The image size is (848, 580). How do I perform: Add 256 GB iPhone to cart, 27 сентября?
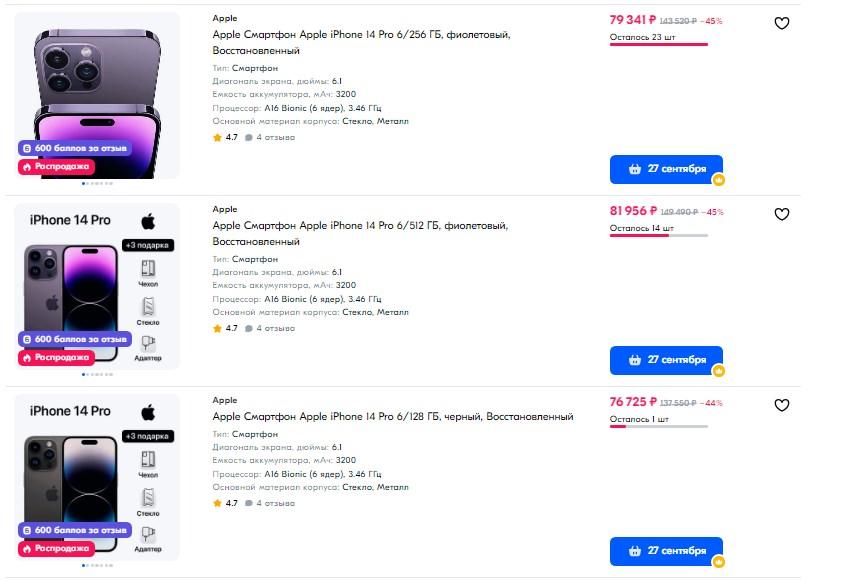[x=665, y=169]
